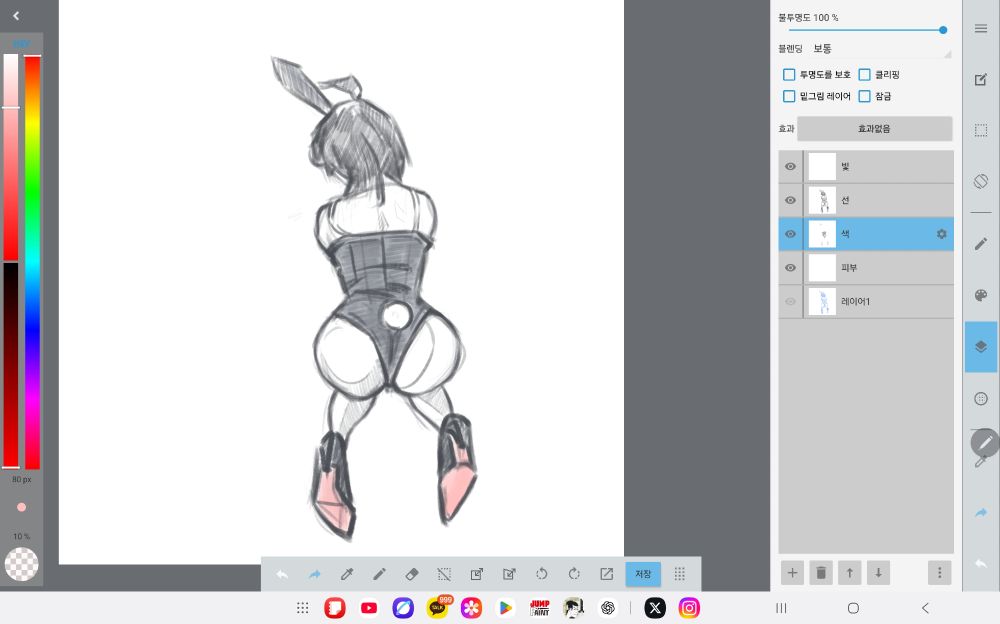Hide the 빛 layer

(x=790, y=167)
